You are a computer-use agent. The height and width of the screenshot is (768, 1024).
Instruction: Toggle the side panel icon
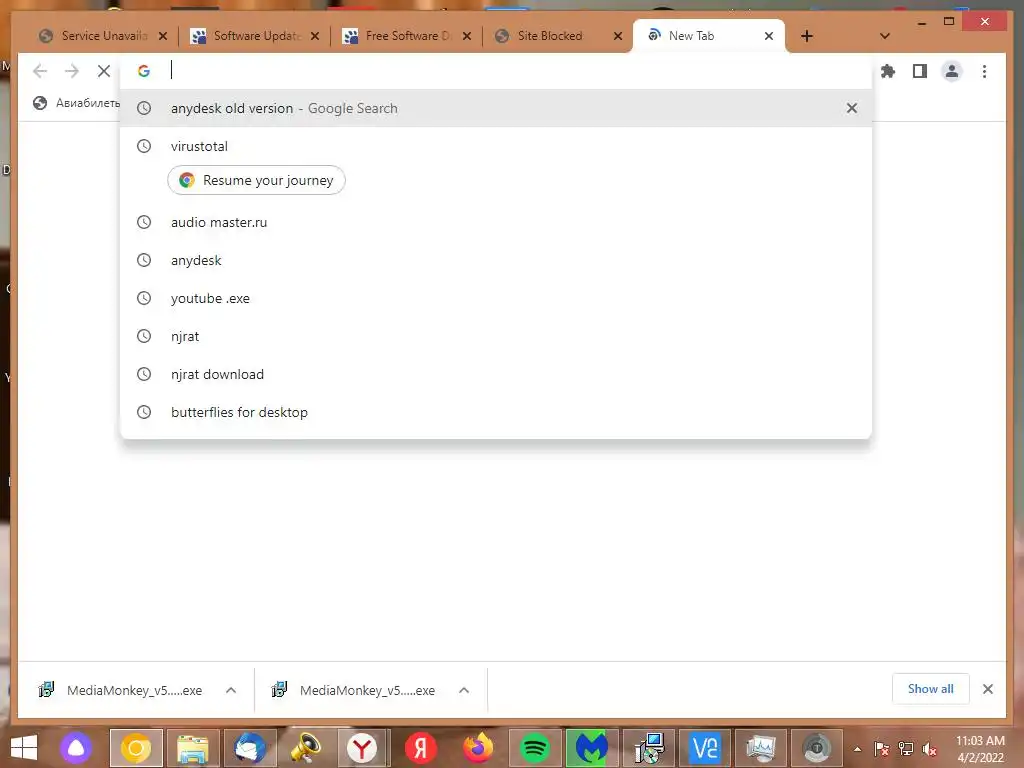[x=920, y=71]
